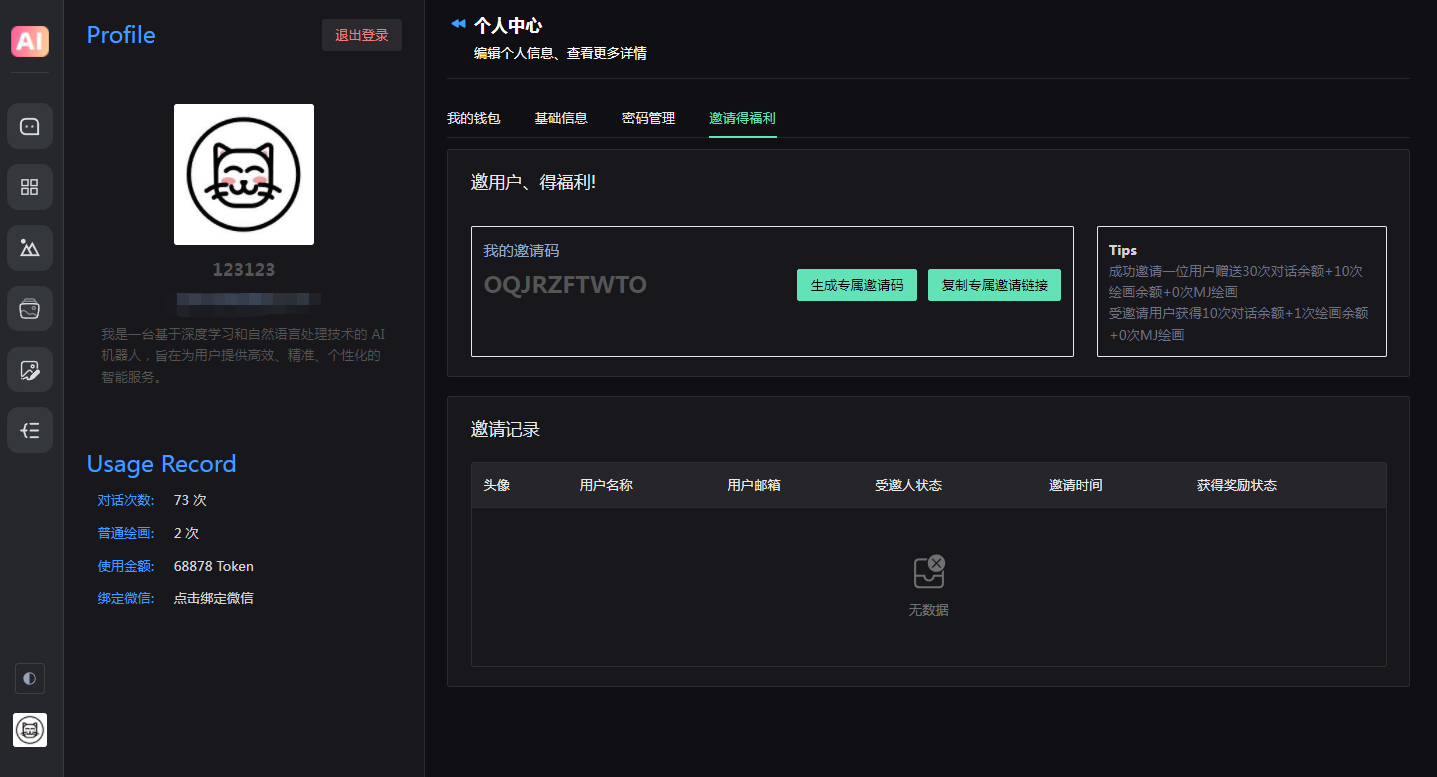The height and width of the screenshot is (777, 1437).
Task: Open the image editing icon in sidebar
Action: pos(29,369)
